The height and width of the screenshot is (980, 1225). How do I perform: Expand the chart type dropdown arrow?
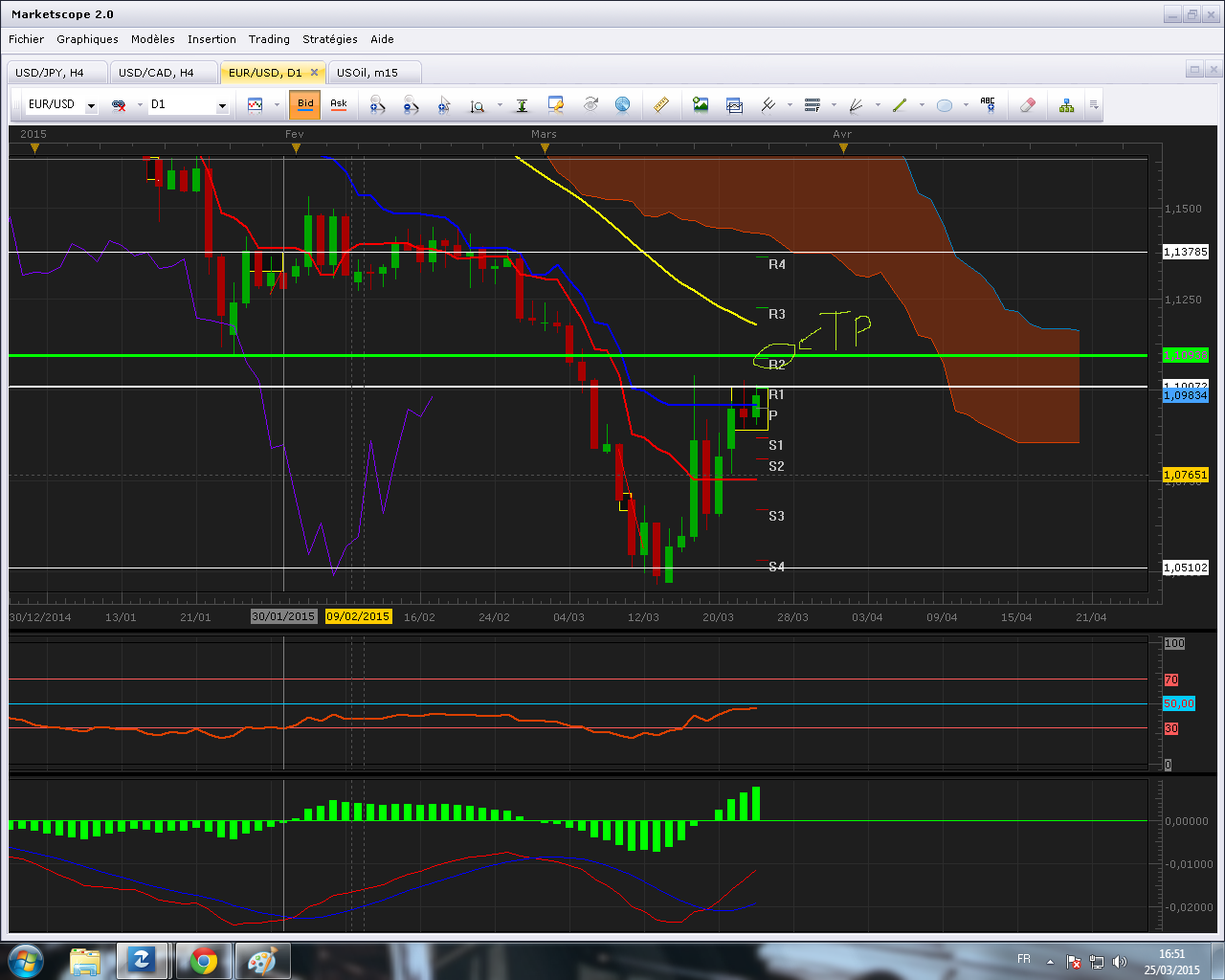click(x=277, y=105)
